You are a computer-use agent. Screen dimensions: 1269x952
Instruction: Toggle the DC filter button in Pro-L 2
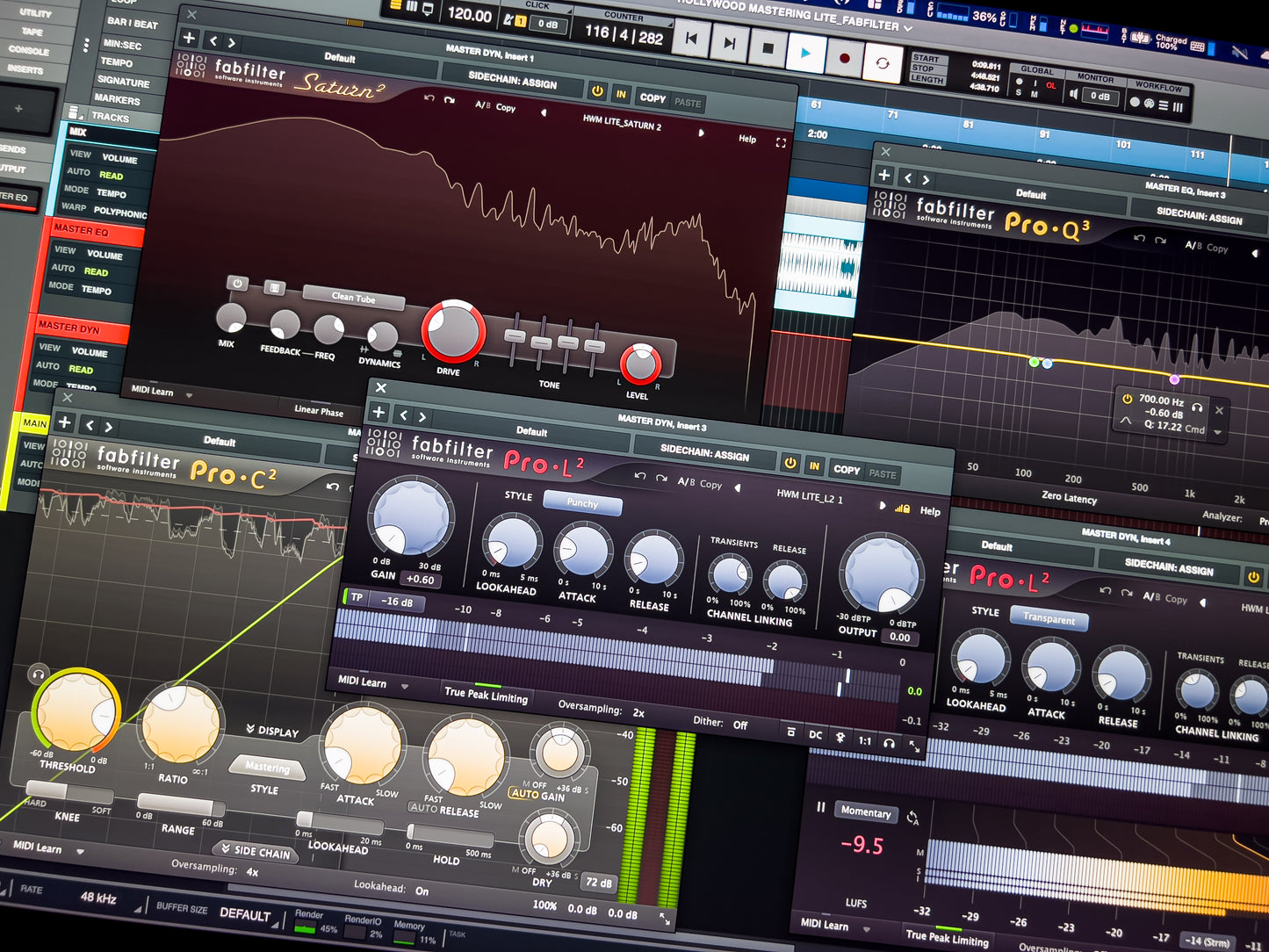815,735
